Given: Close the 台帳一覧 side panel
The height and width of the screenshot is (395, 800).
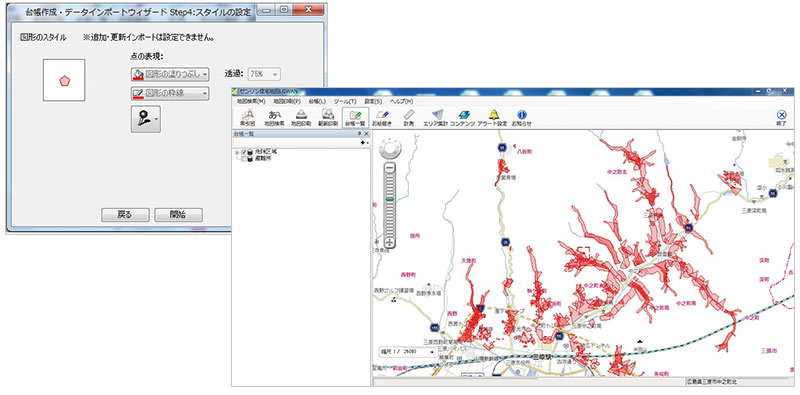Looking at the screenshot, I should point(366,134).
